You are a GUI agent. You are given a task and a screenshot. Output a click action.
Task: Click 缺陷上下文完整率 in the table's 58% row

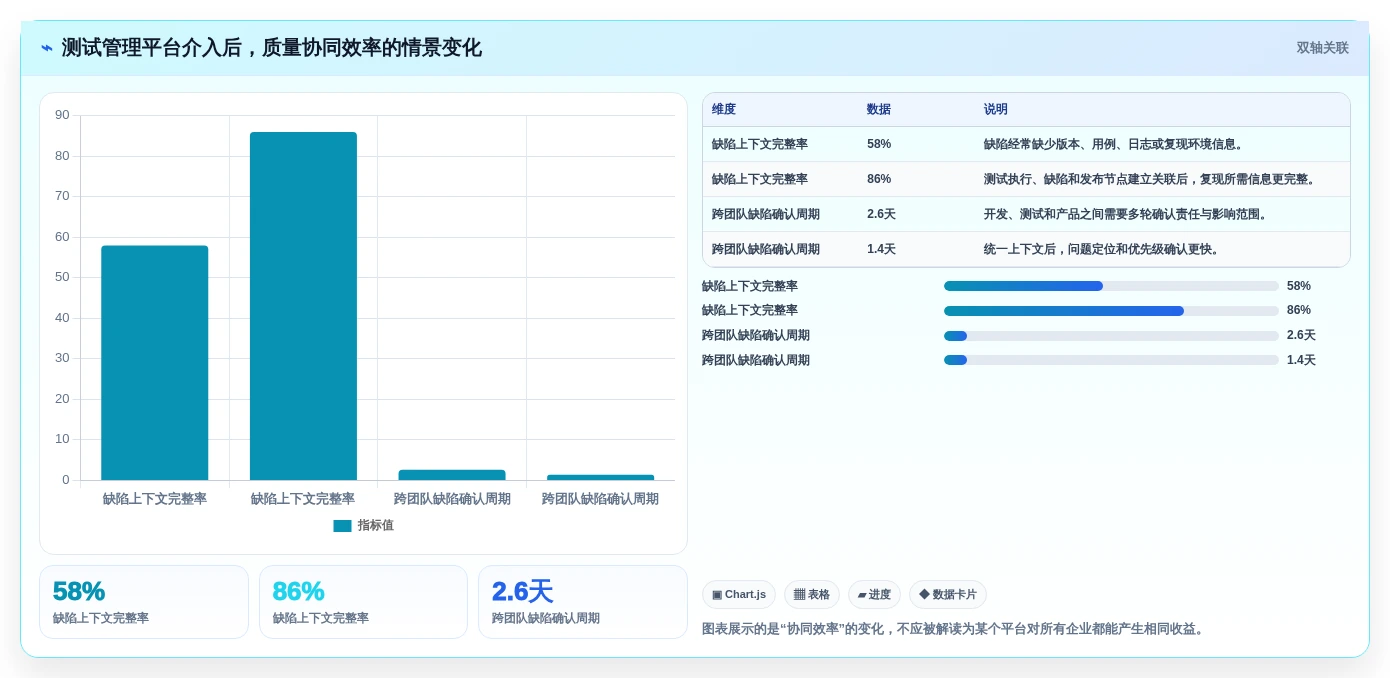(x=760, y=144)
